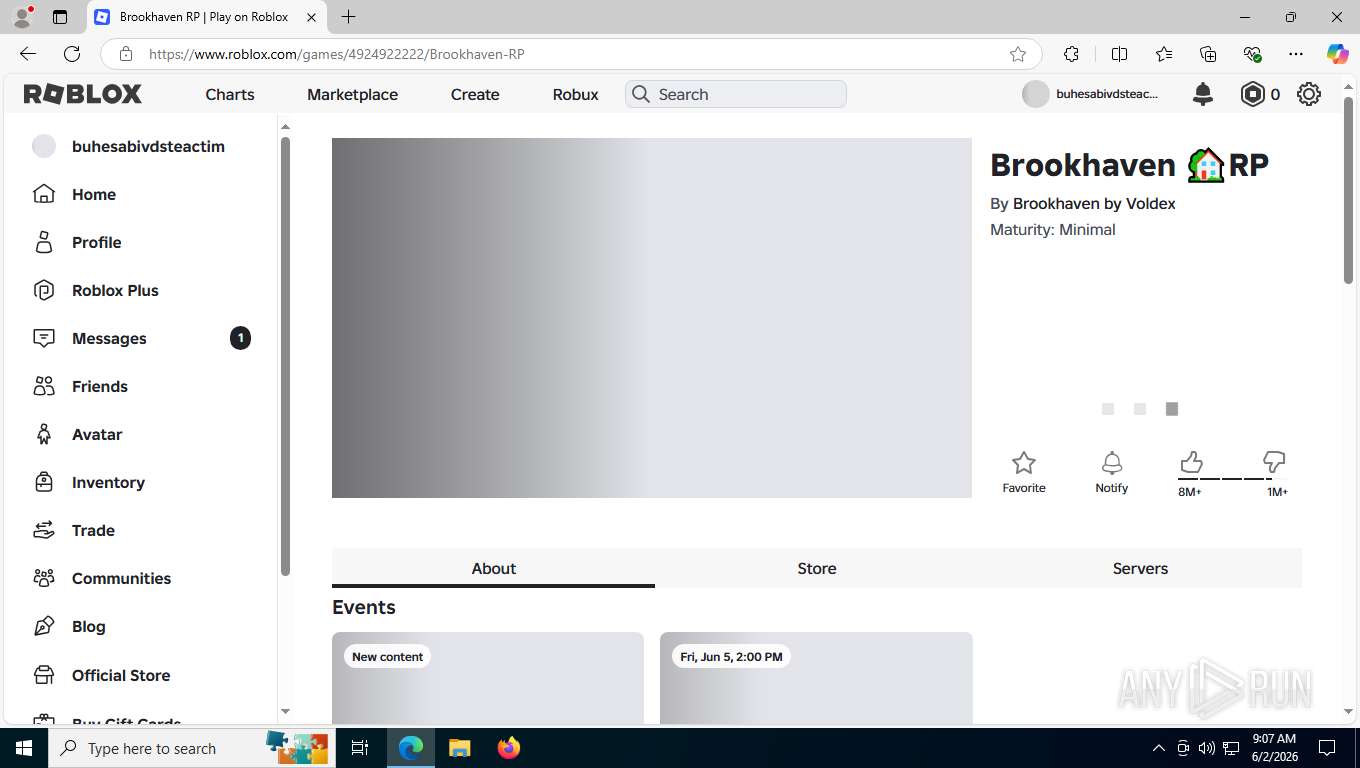Click the sidebar scroll down arrow
The width and height of the screenshot is (1360, 768).
[x=285, y=711]
